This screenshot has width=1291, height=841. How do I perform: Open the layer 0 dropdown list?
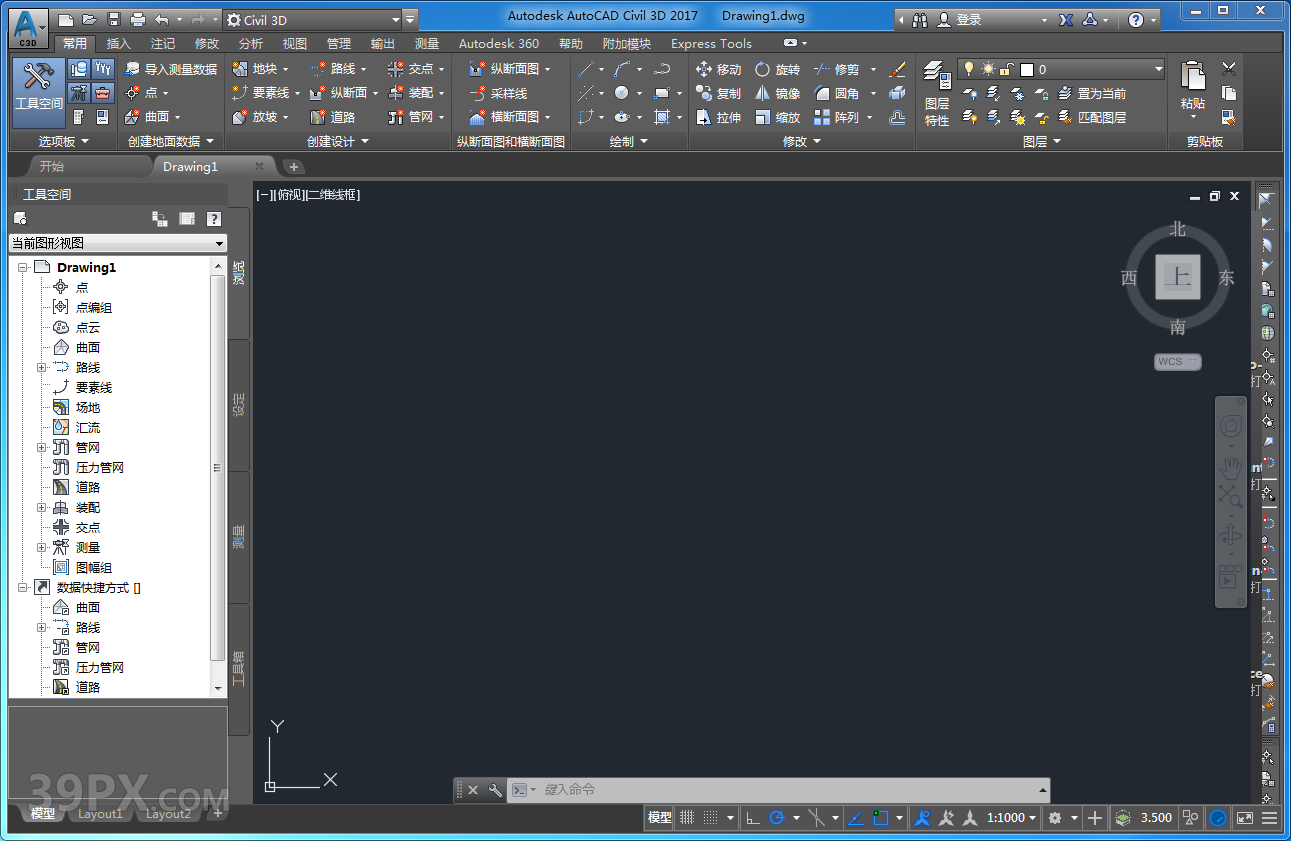[1061, 69]
